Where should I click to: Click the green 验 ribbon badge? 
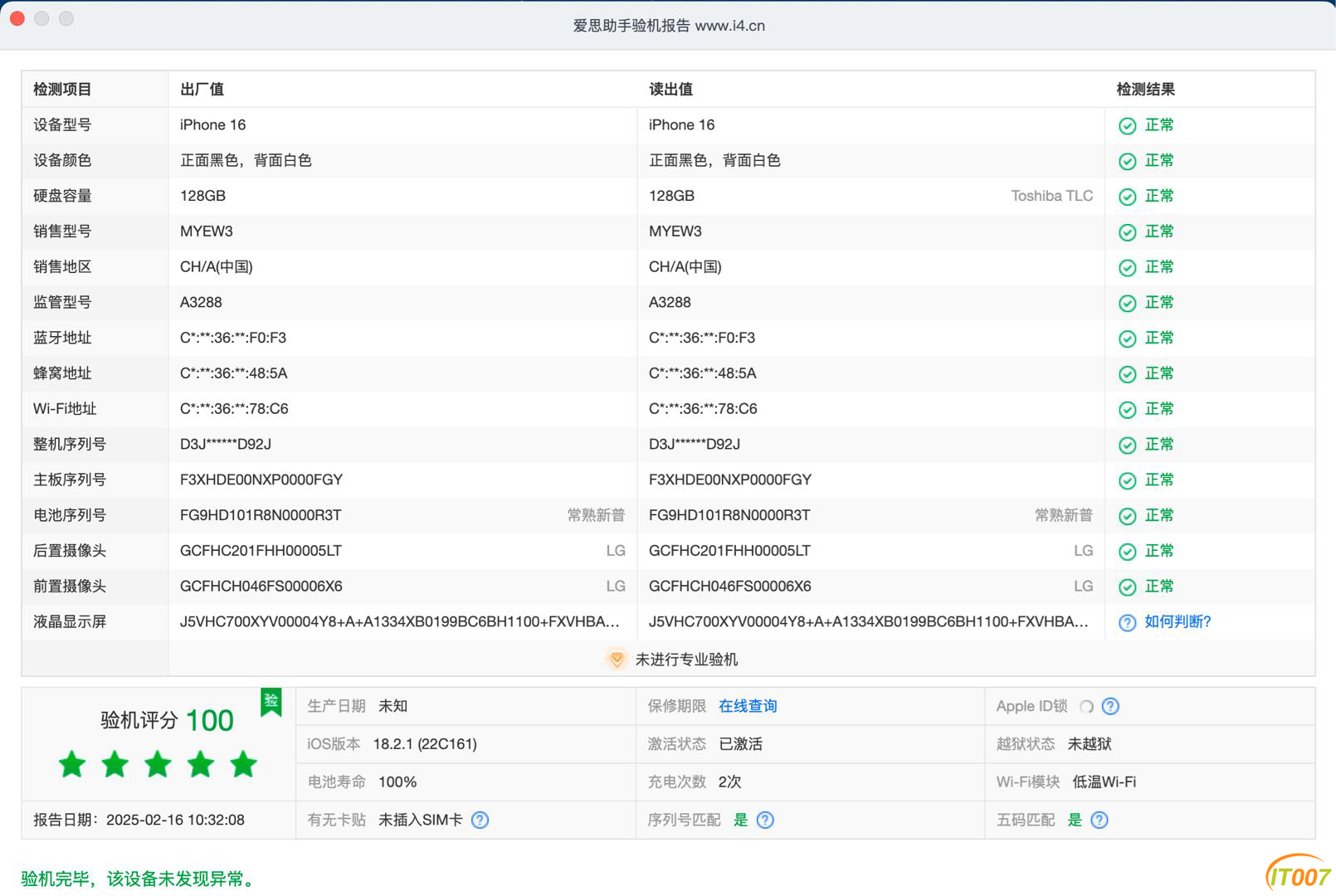(x=271, y=702)
